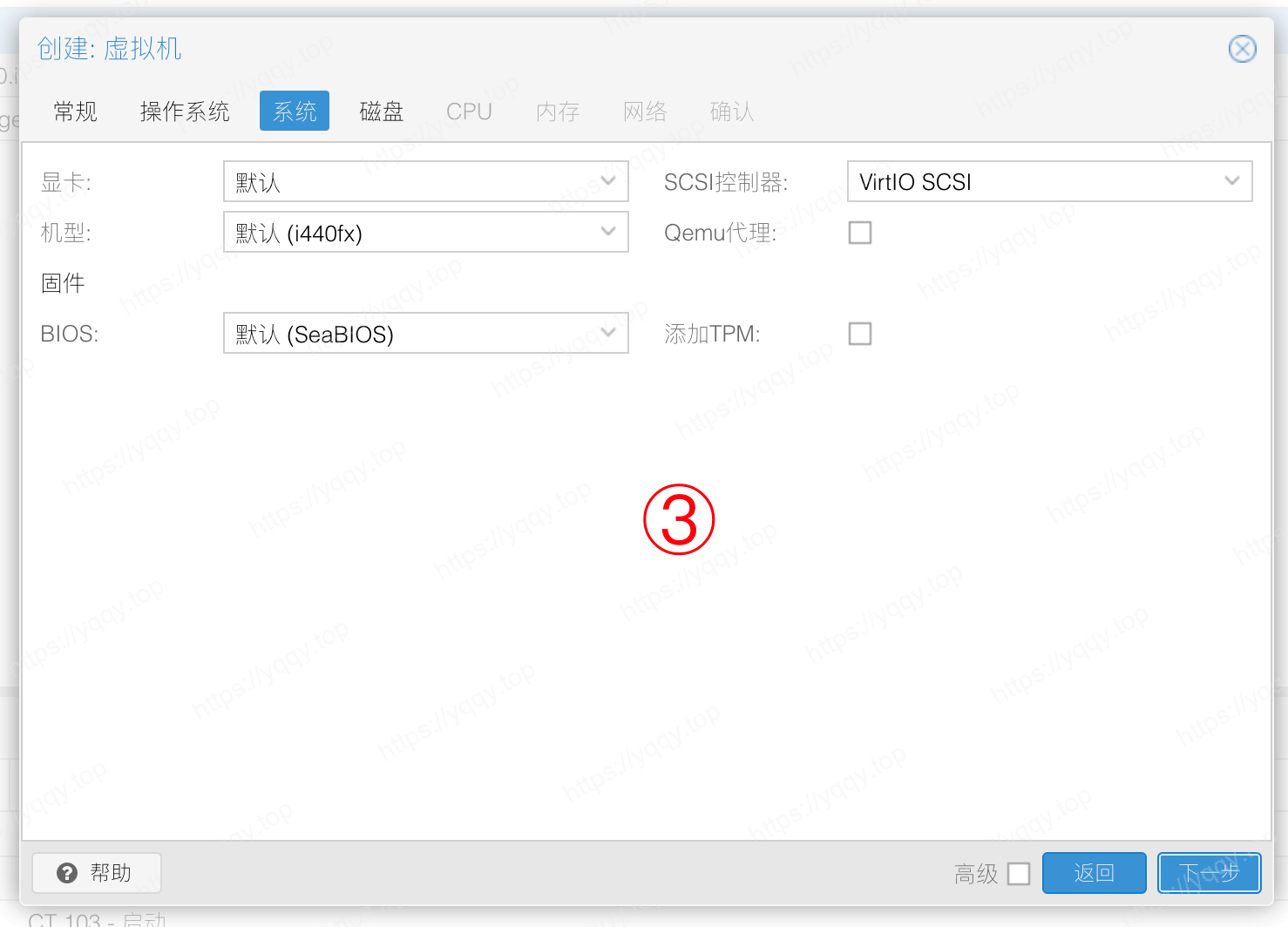This screenshot has height=927, width=1288.
Task: Expand the 显卡 dropdown arrow
Action: click(x=608, y=181)
